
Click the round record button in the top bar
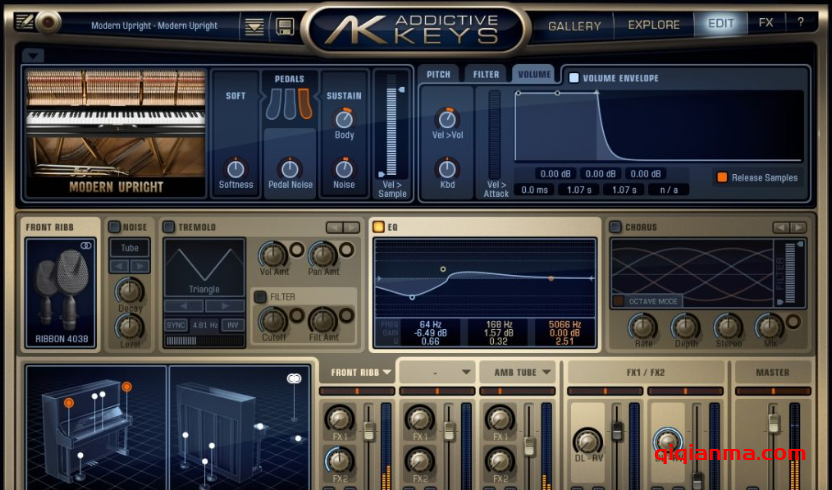tap(49, 22)
